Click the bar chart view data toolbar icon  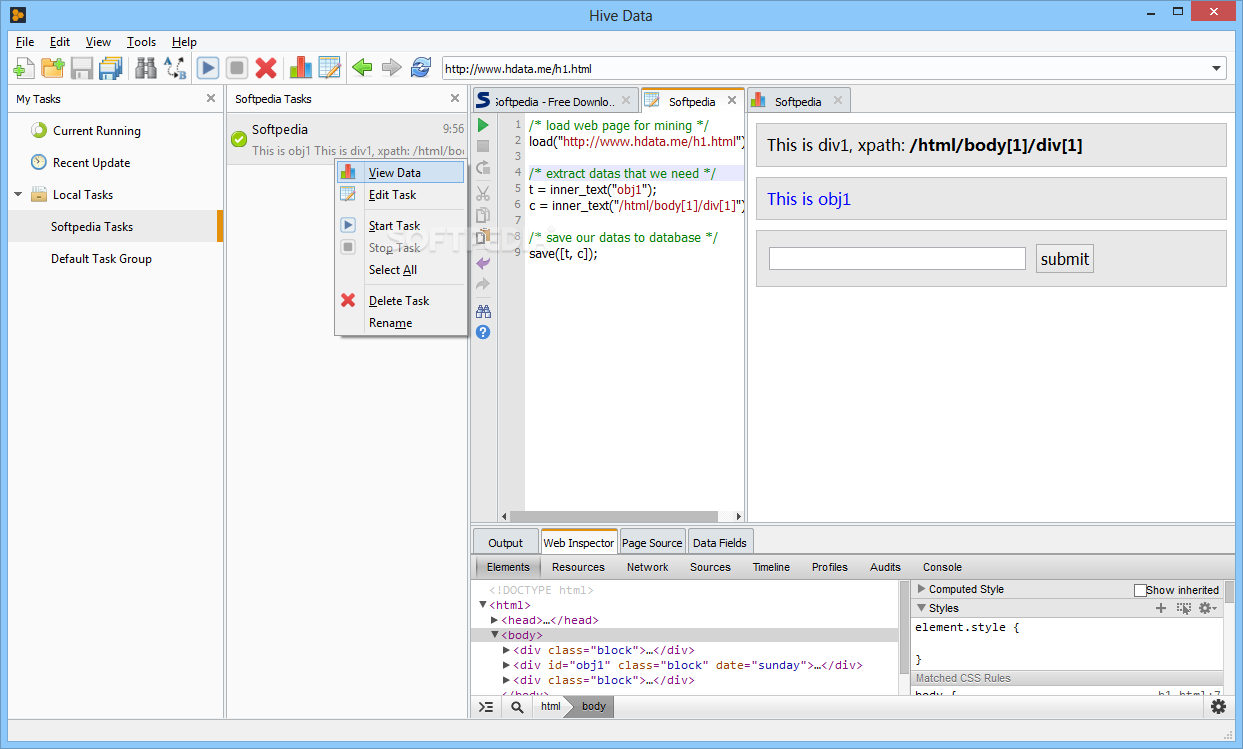tap(300, 68)
